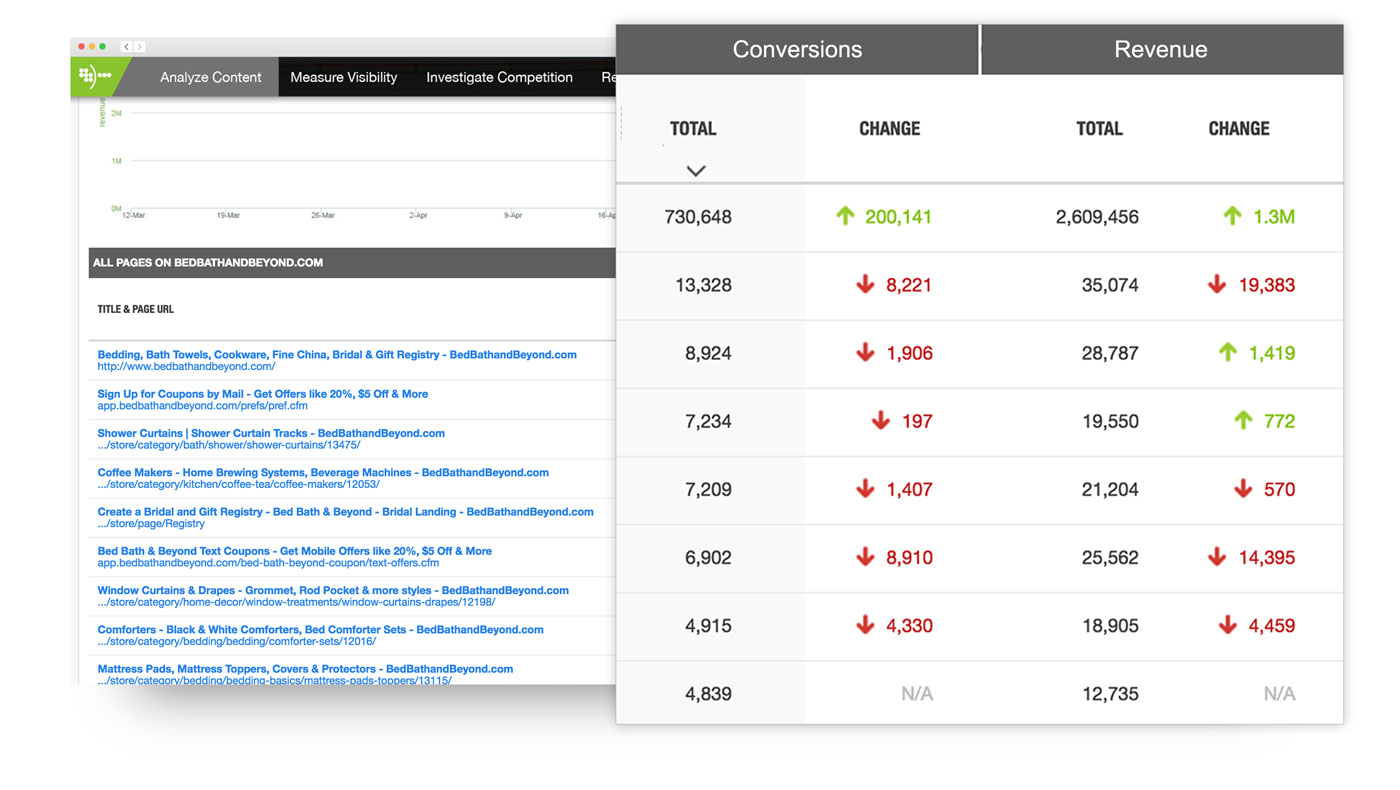Select revenue total 18,905
Screen dimensions: 1400x790
[1110, 625]
